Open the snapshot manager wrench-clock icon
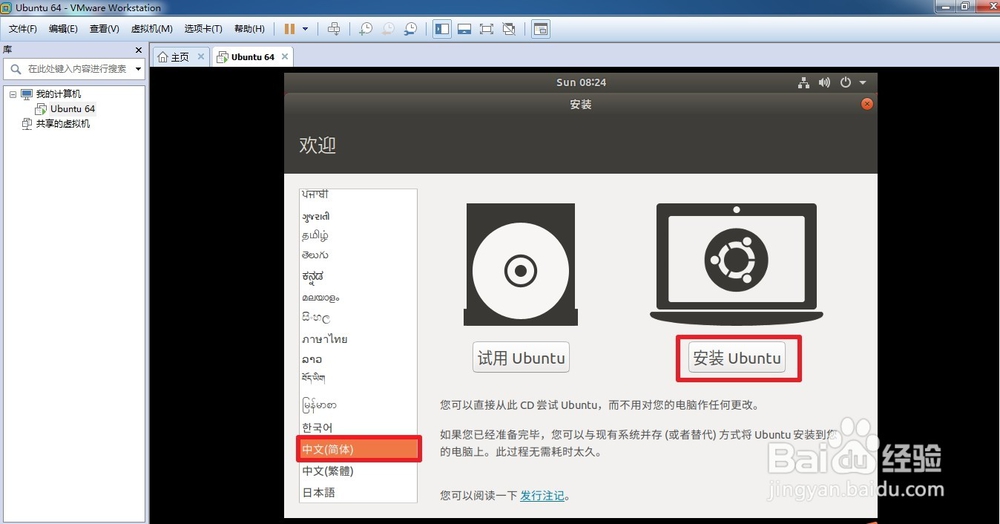This screenshot has height=524, width=1000. click(411, 29)
